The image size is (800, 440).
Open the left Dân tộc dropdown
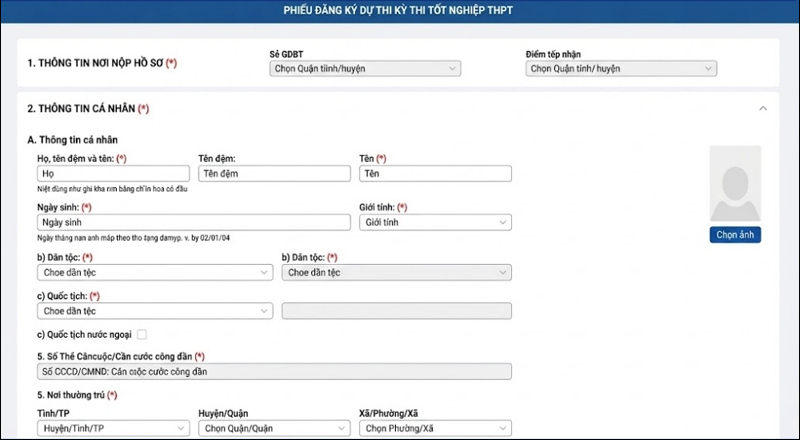pyautogui.click(x=155, y=273)
